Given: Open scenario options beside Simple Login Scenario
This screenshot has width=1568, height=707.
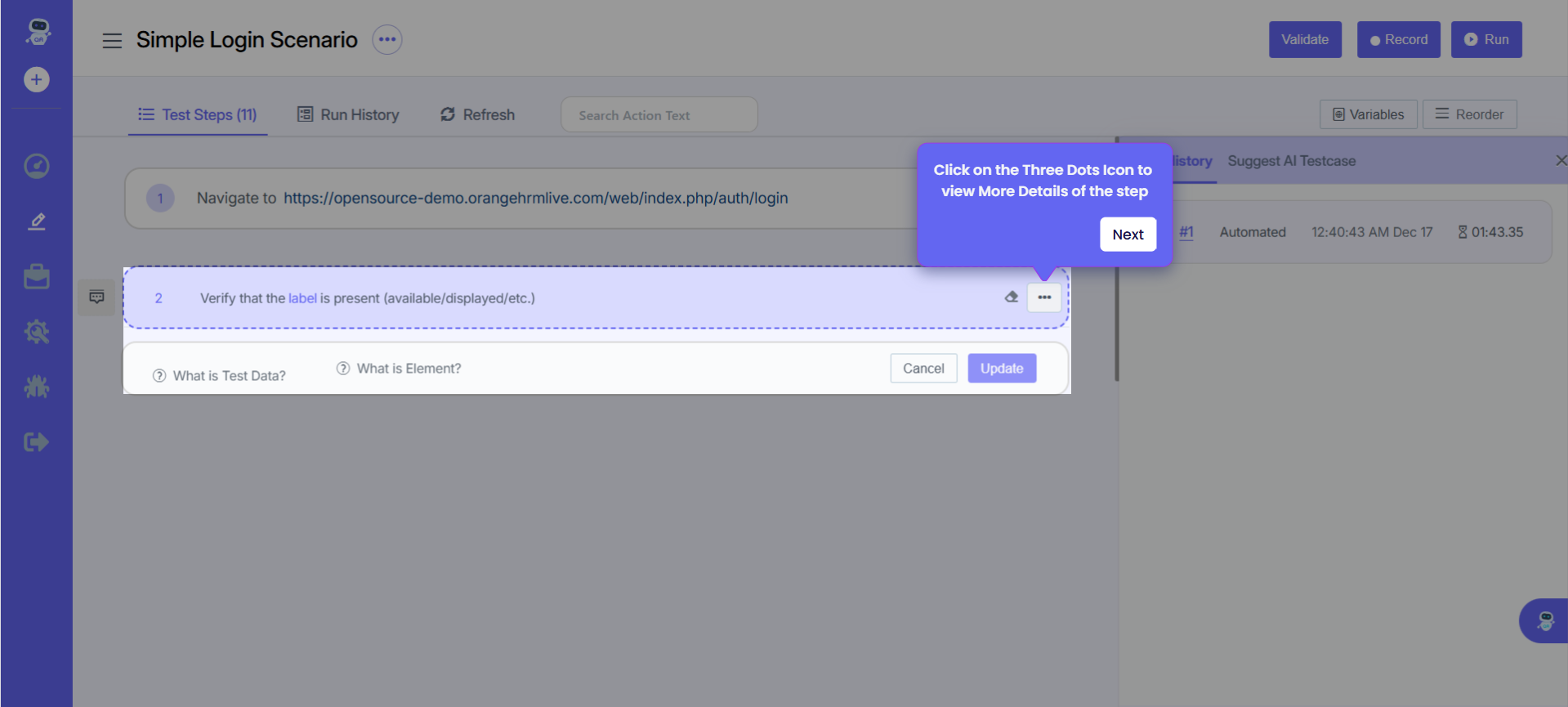Looking at the screenshot, I should (387, 39).
